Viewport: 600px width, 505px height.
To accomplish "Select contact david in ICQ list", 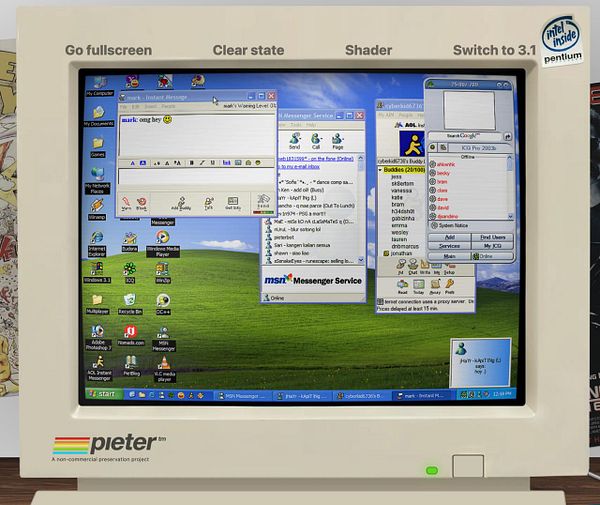I will 442,208.
